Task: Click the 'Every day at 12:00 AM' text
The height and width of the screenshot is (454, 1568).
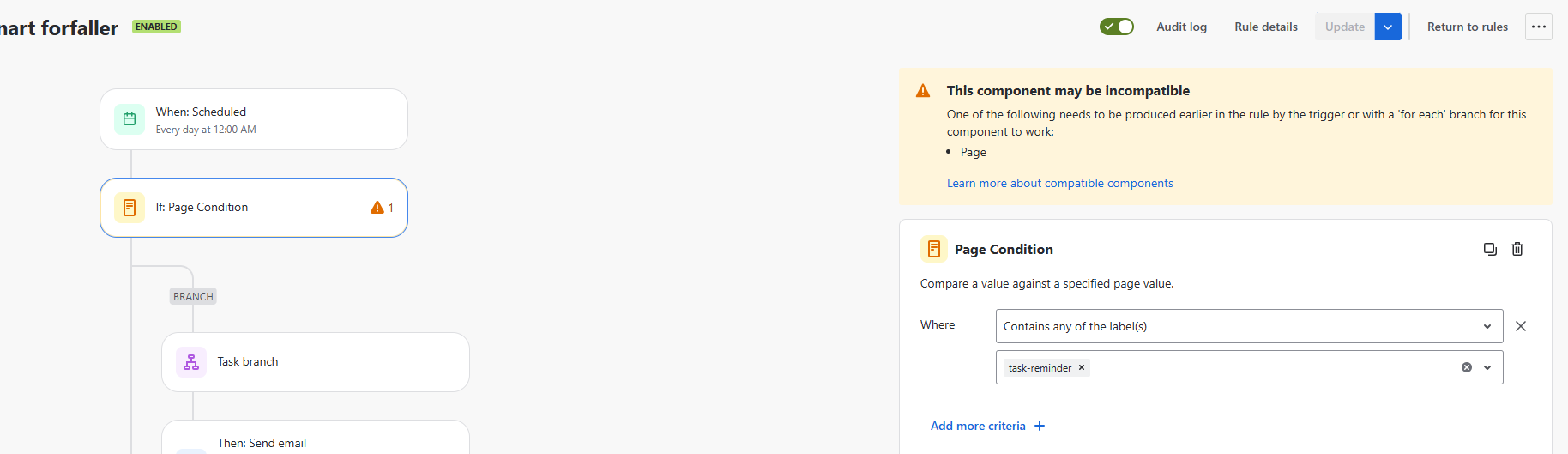Action: 206,130
